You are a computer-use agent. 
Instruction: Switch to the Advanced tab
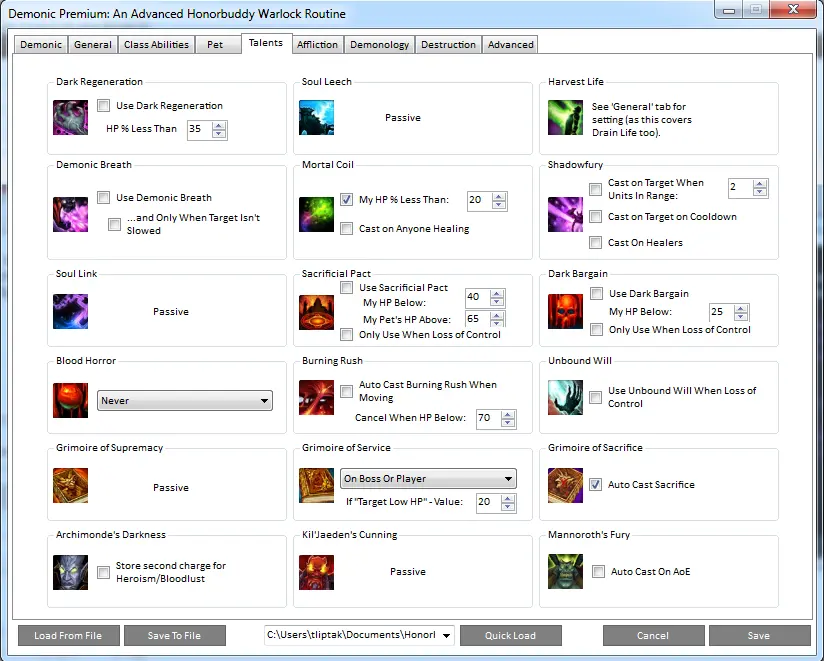click(510, 45)
